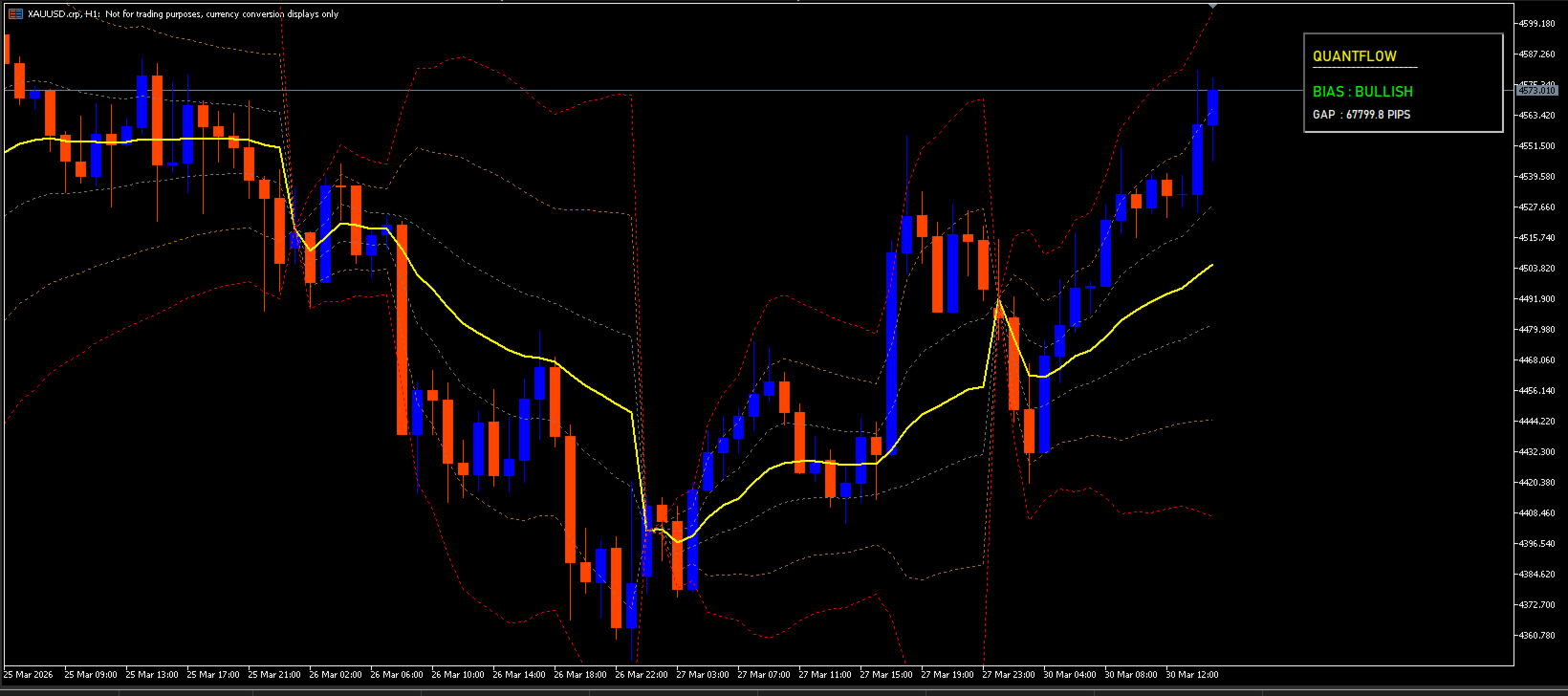This screenshot has height=696, width=1568.
Task: Click the 4360.780 price scale label
Action: (1536, 636)
